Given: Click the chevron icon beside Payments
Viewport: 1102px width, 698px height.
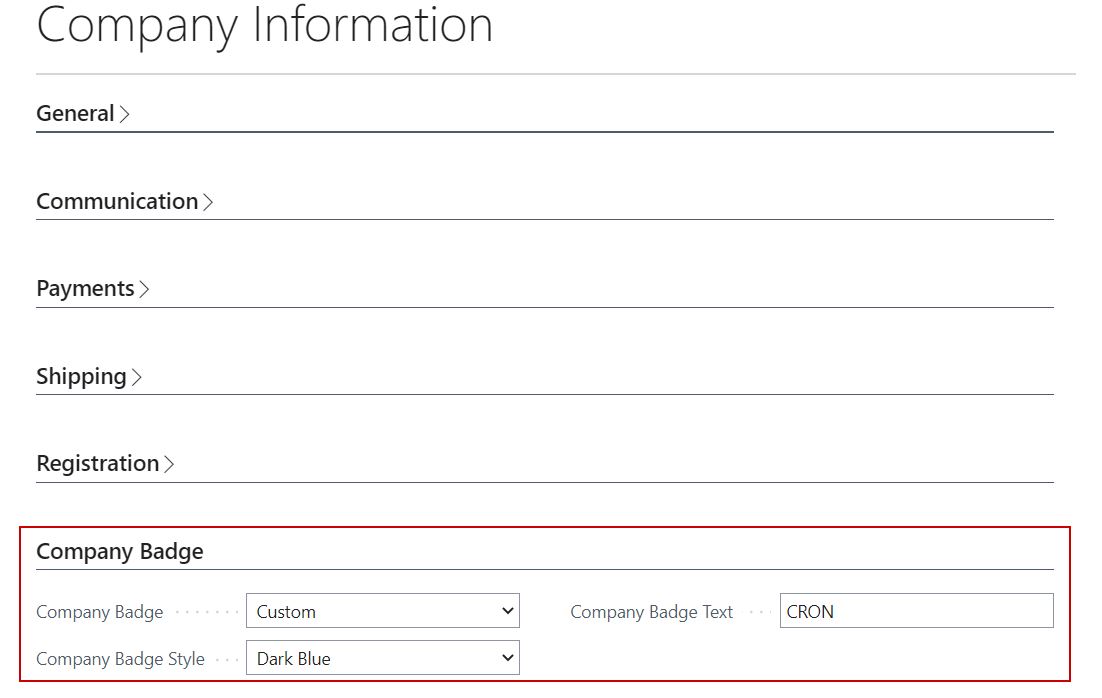Looking at the screenshot, I should [144, 289].
